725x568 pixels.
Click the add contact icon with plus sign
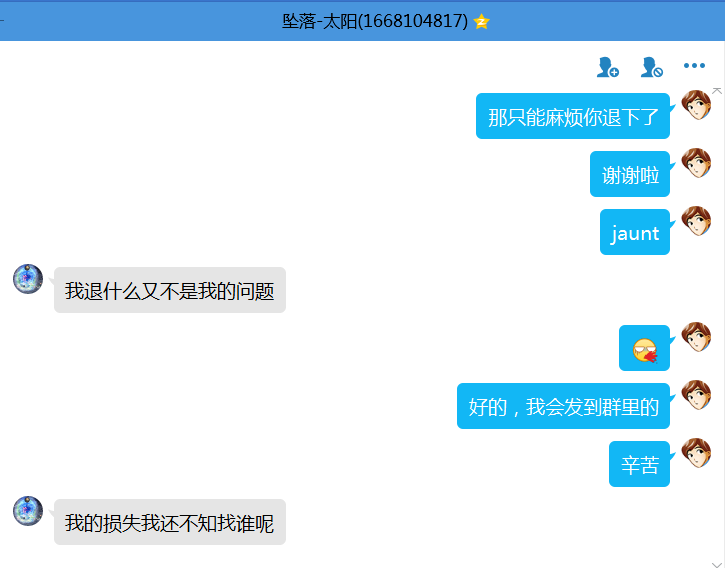click(607, 67)
